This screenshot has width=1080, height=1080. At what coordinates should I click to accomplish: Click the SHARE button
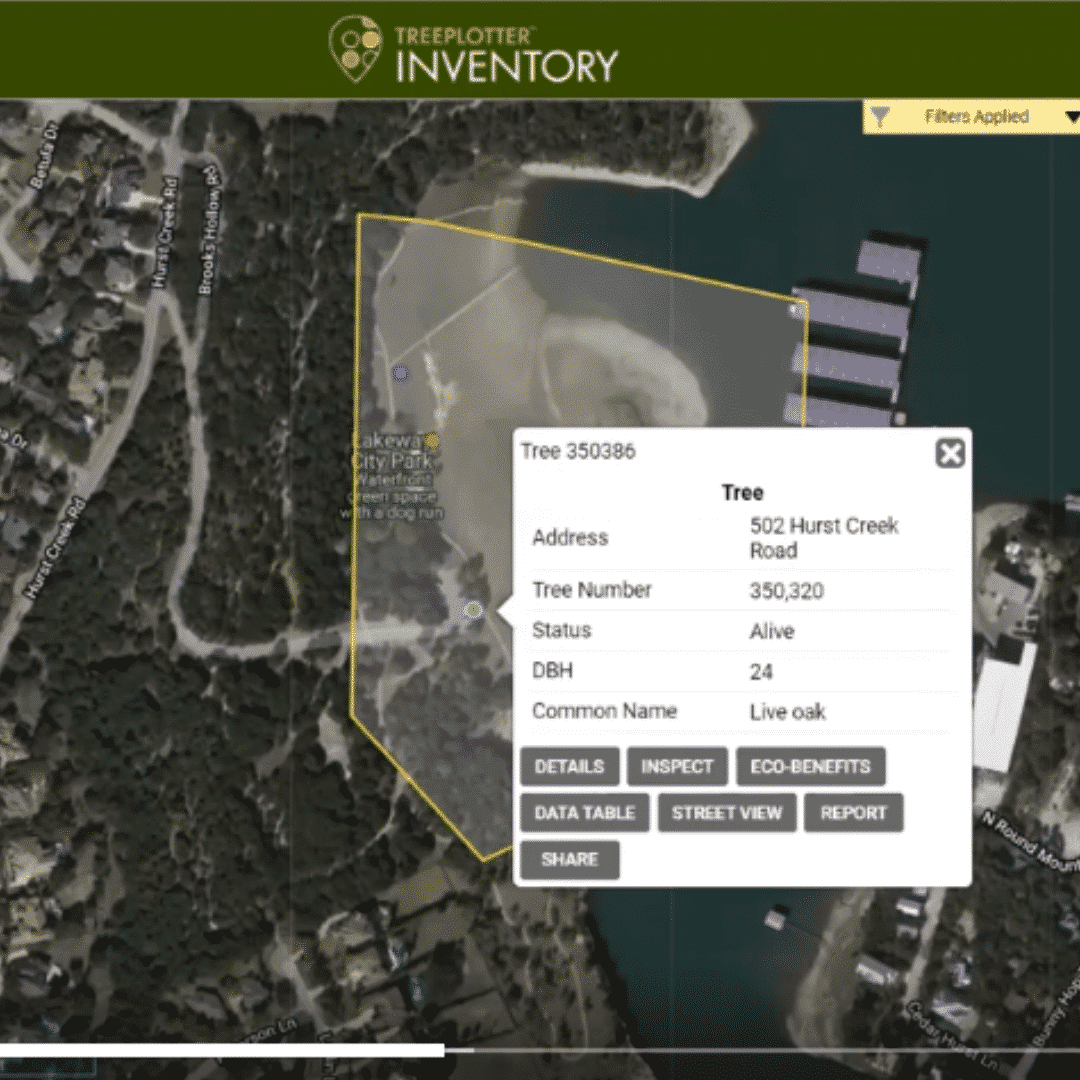tap(570, 860)
